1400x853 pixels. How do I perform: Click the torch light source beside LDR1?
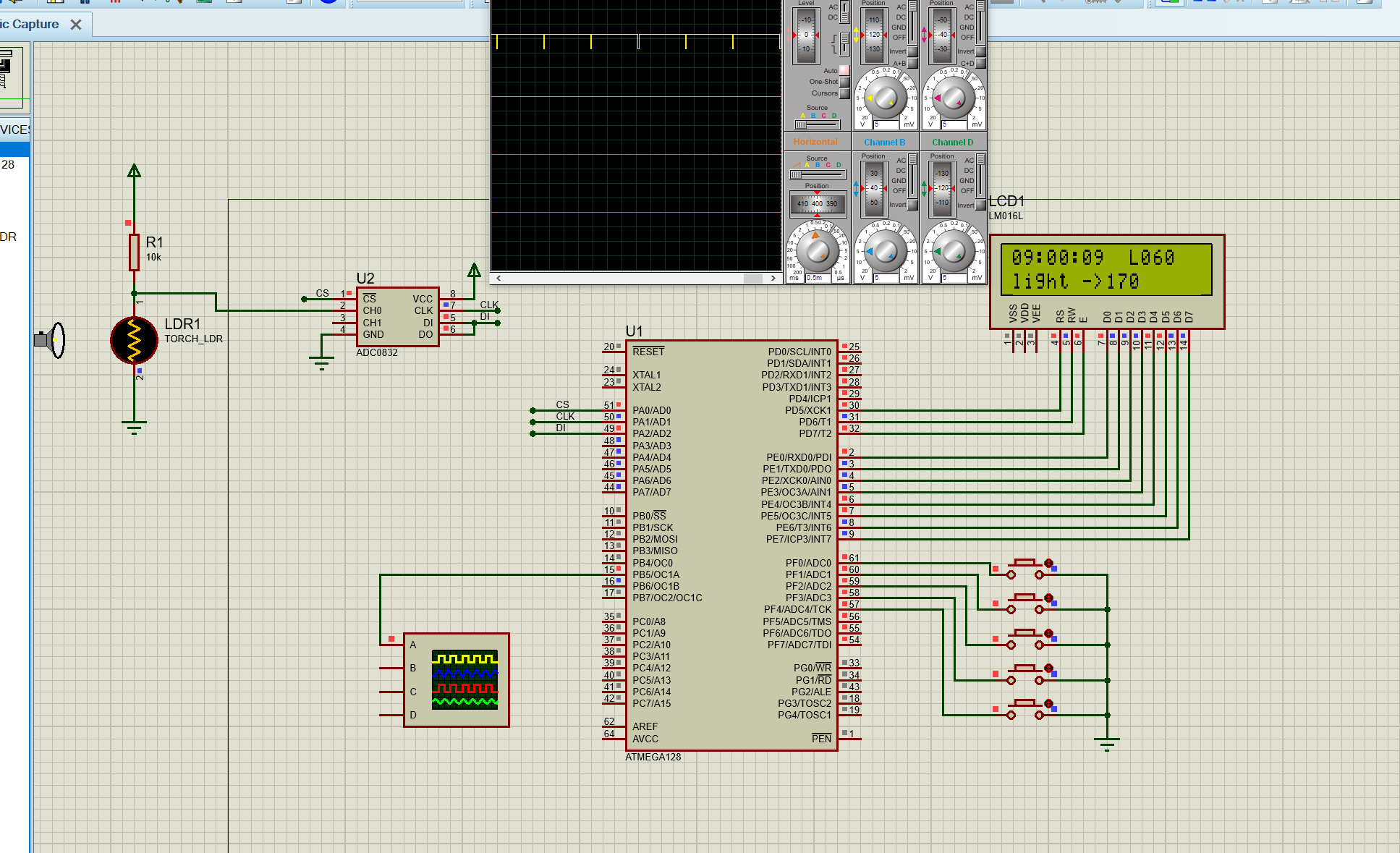(x=50, y=339)
